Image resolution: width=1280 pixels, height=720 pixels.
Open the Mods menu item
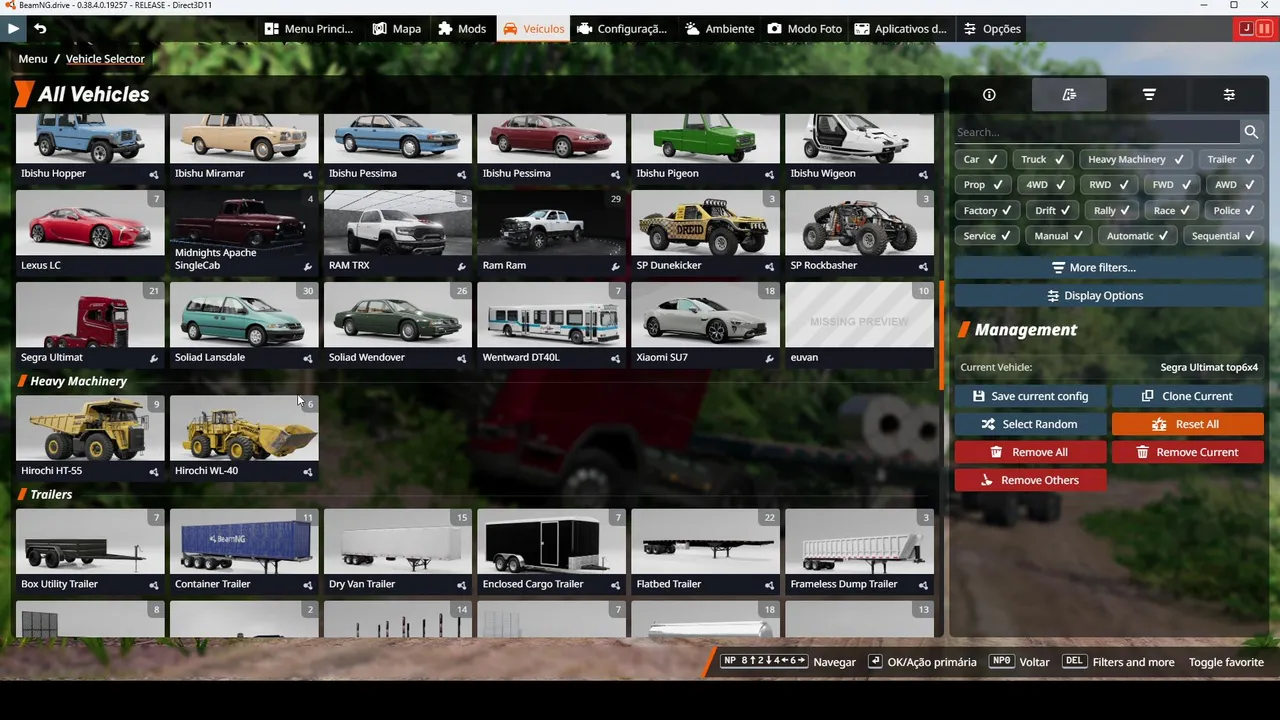(462, 29)
